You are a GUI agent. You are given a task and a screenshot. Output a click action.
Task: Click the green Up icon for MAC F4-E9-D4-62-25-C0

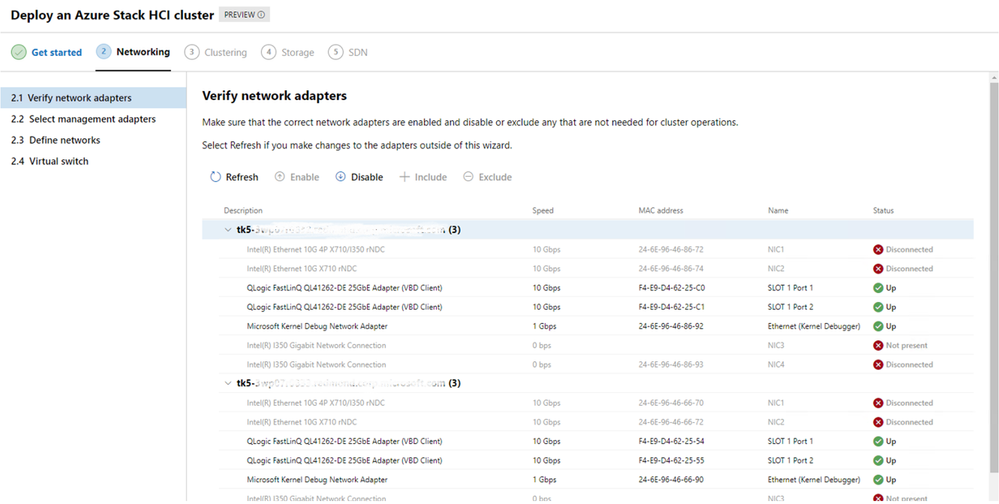(878, 287)
